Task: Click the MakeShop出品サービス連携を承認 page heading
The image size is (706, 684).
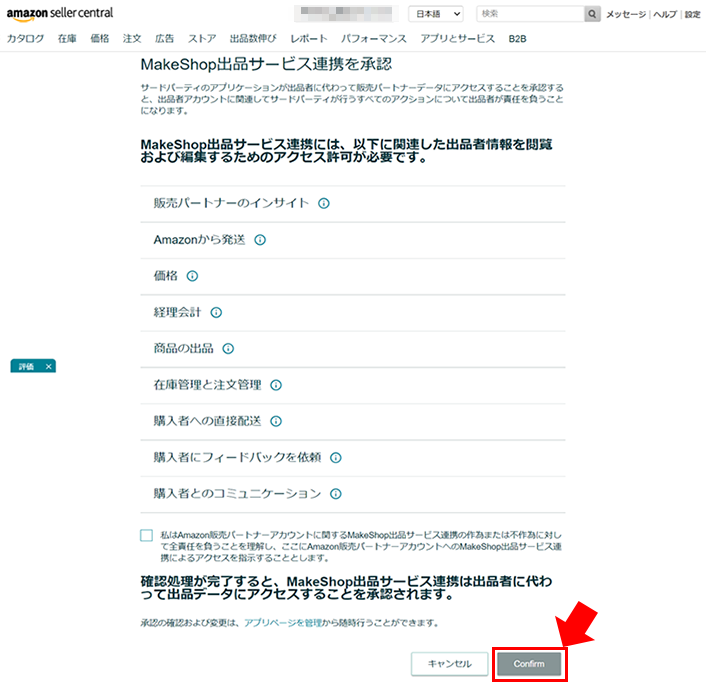Action: (267, 64)
